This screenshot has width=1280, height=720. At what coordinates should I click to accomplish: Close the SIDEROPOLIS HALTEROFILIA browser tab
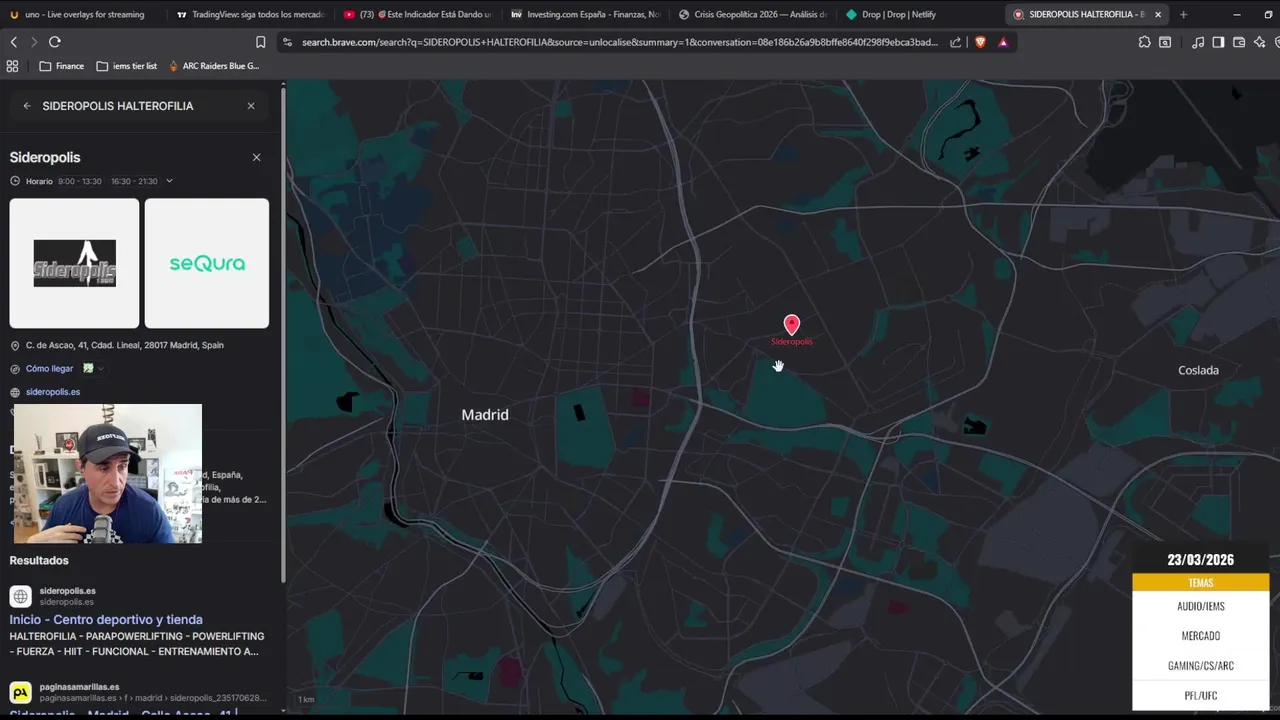tap(1158, 14)
